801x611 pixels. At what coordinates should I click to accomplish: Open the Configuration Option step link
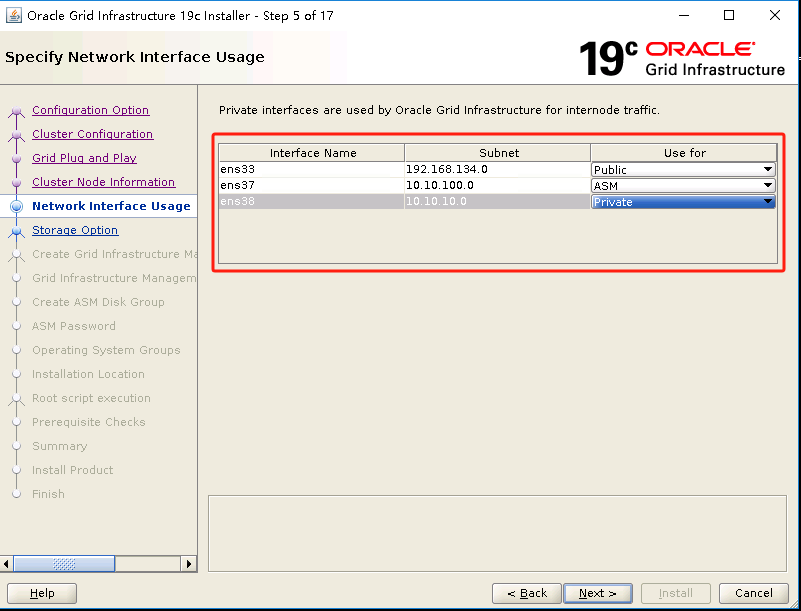coord(90,110)
